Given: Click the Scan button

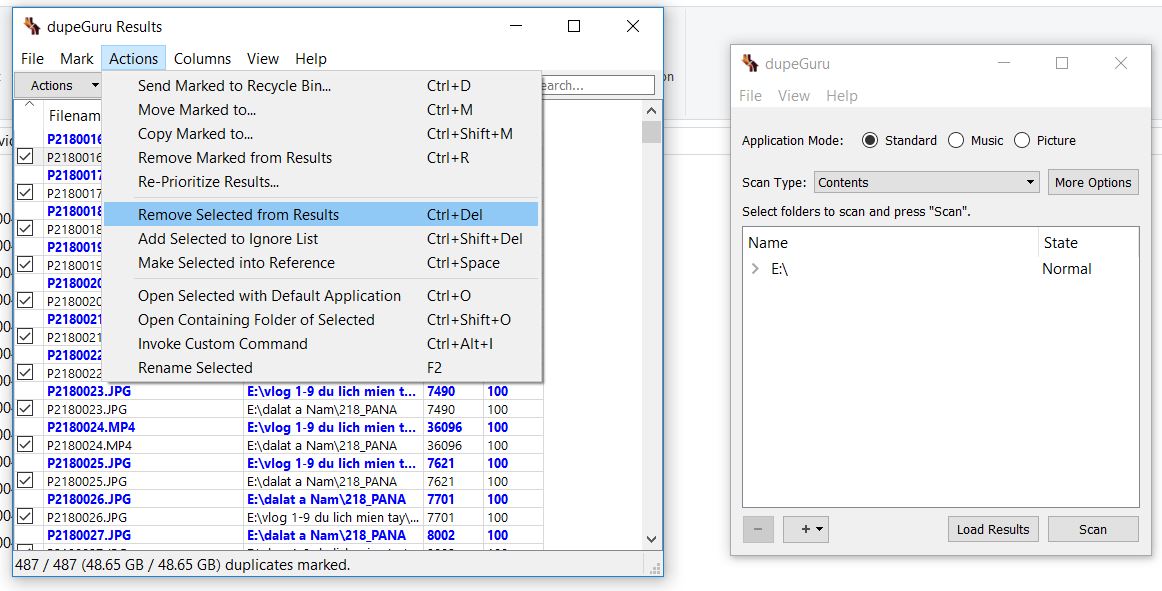Looking at the screenshot, I should click(1093, 529).
